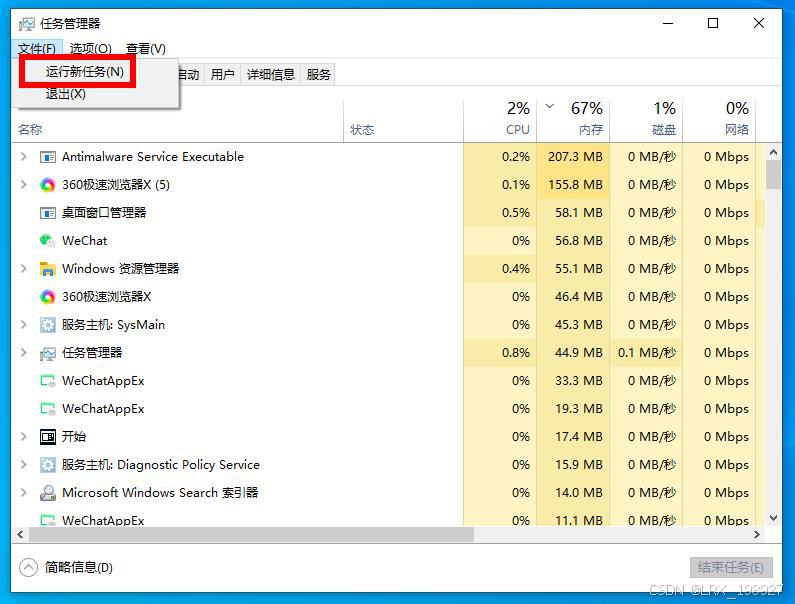
Task: Click the 0.8% CPU value
Action: (x=516, y=352)
